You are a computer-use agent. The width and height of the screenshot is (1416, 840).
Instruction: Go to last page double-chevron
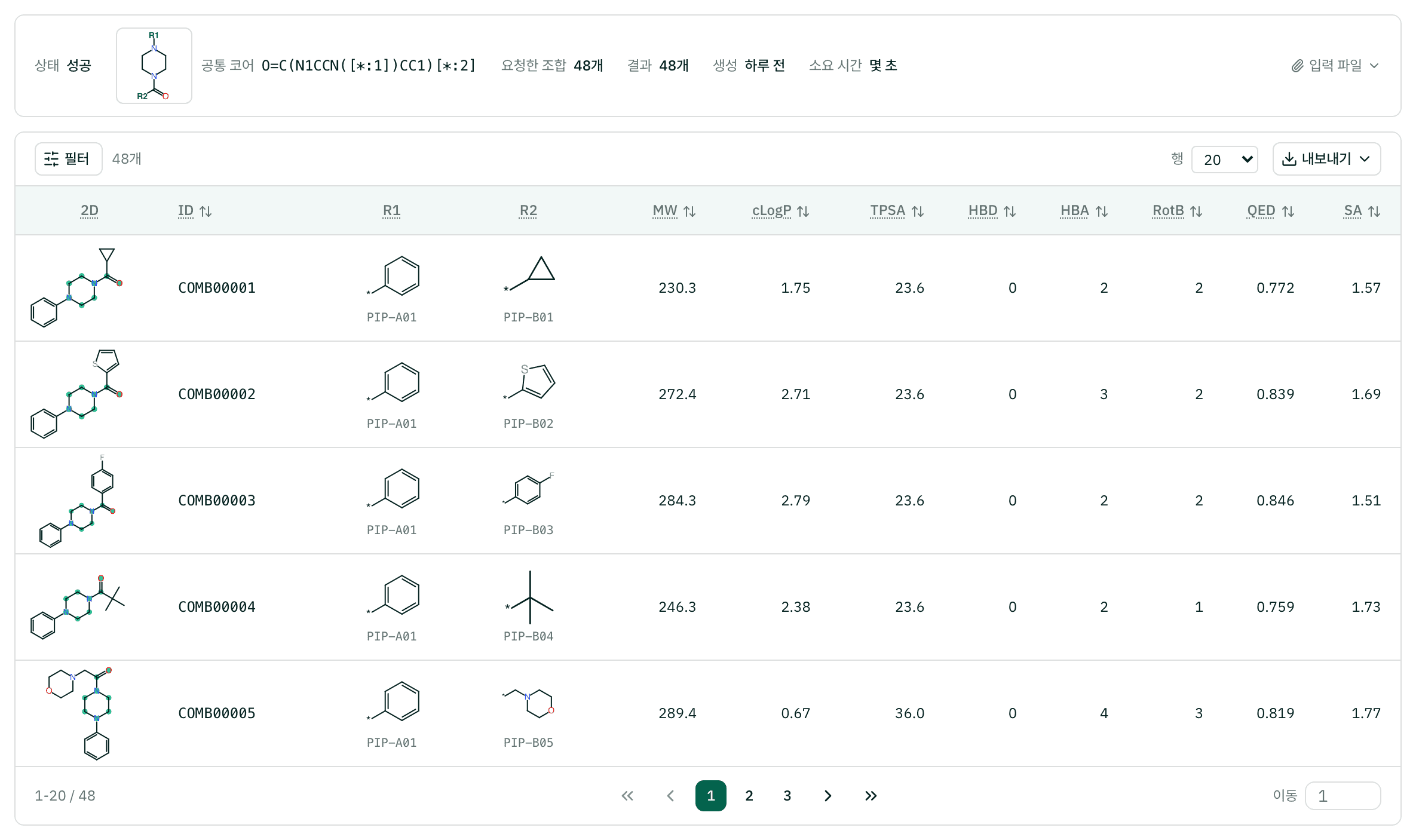pyautogui.click(x=871, y=796)
